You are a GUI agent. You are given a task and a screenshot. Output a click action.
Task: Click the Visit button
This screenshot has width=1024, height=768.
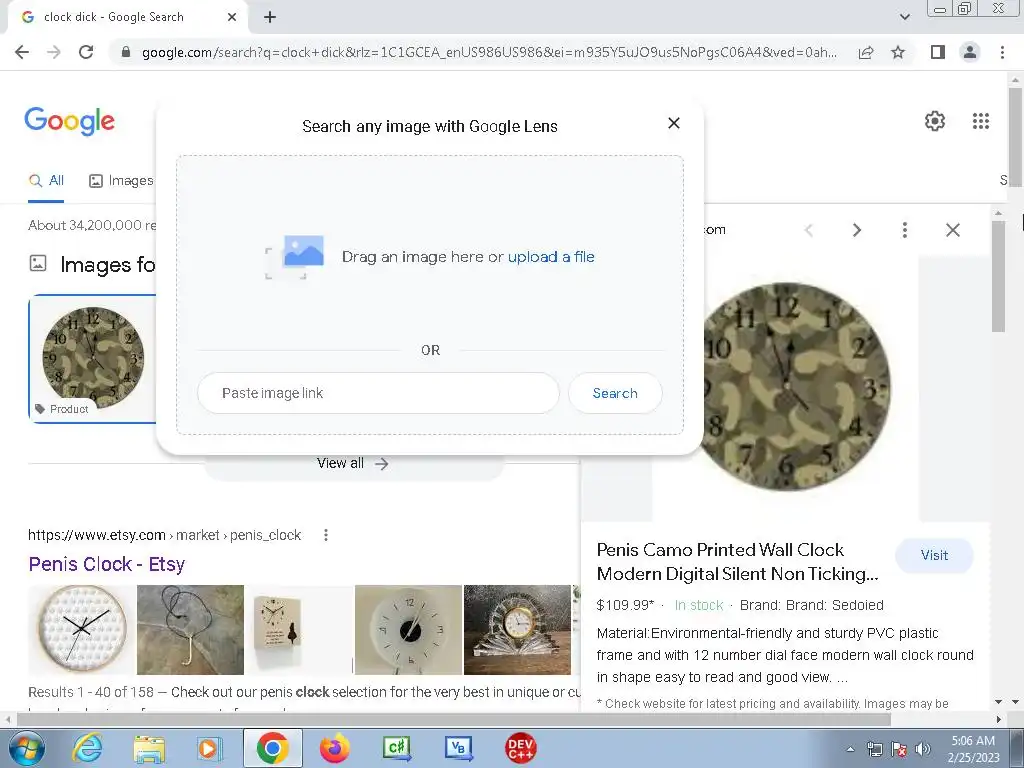[x=934, y=555]
